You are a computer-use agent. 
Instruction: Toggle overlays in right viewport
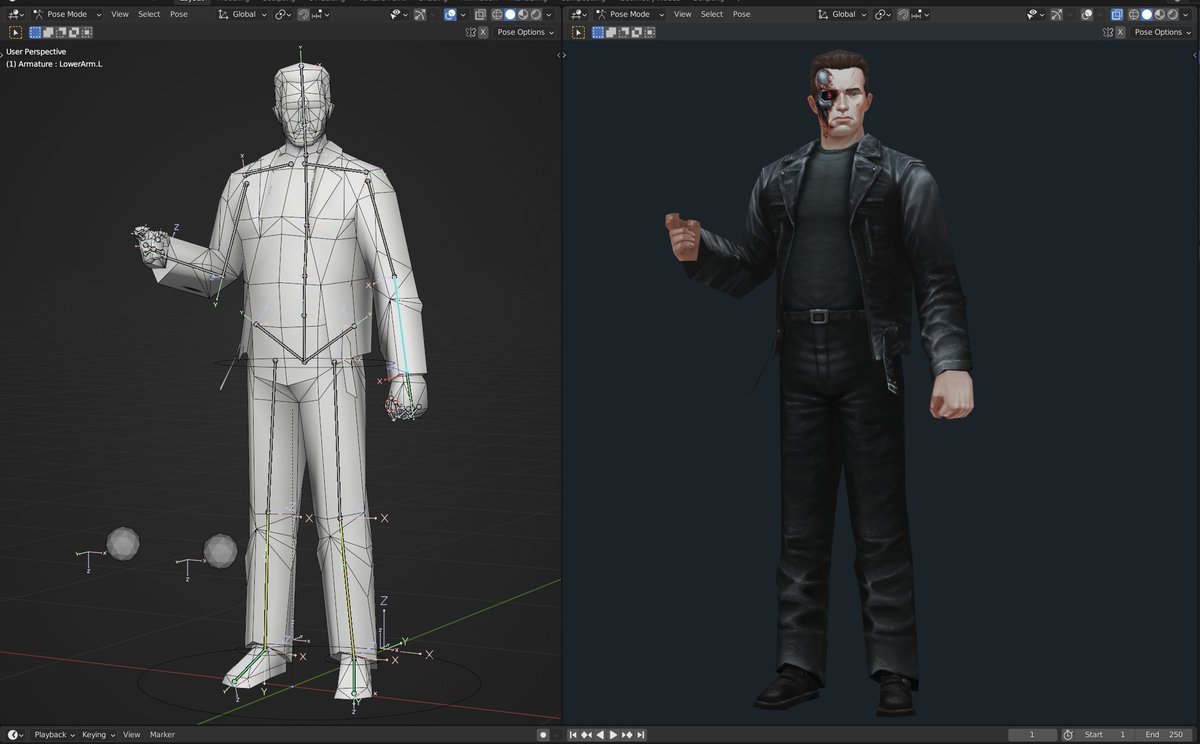pos(1087,15)
